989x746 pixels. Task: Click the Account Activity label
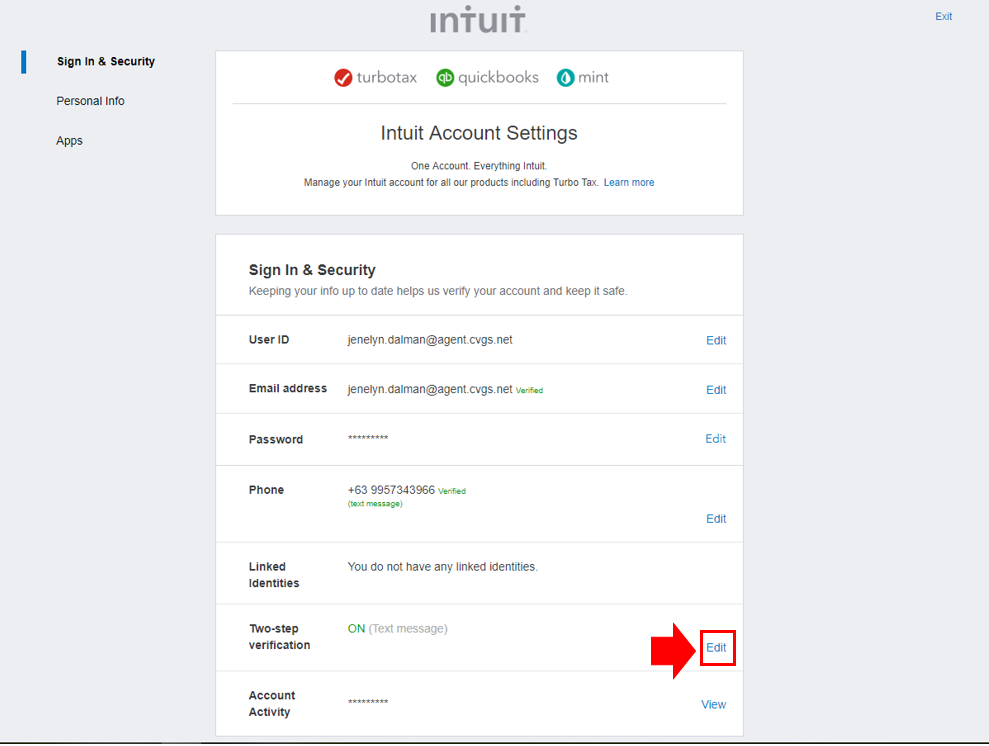[x=272, y=704]
